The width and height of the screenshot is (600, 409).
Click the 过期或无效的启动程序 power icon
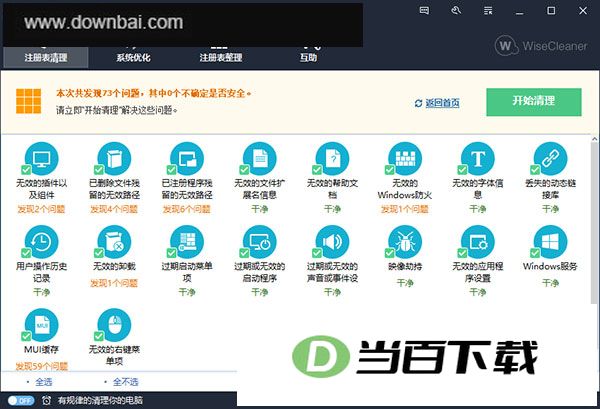click(260, 242)
